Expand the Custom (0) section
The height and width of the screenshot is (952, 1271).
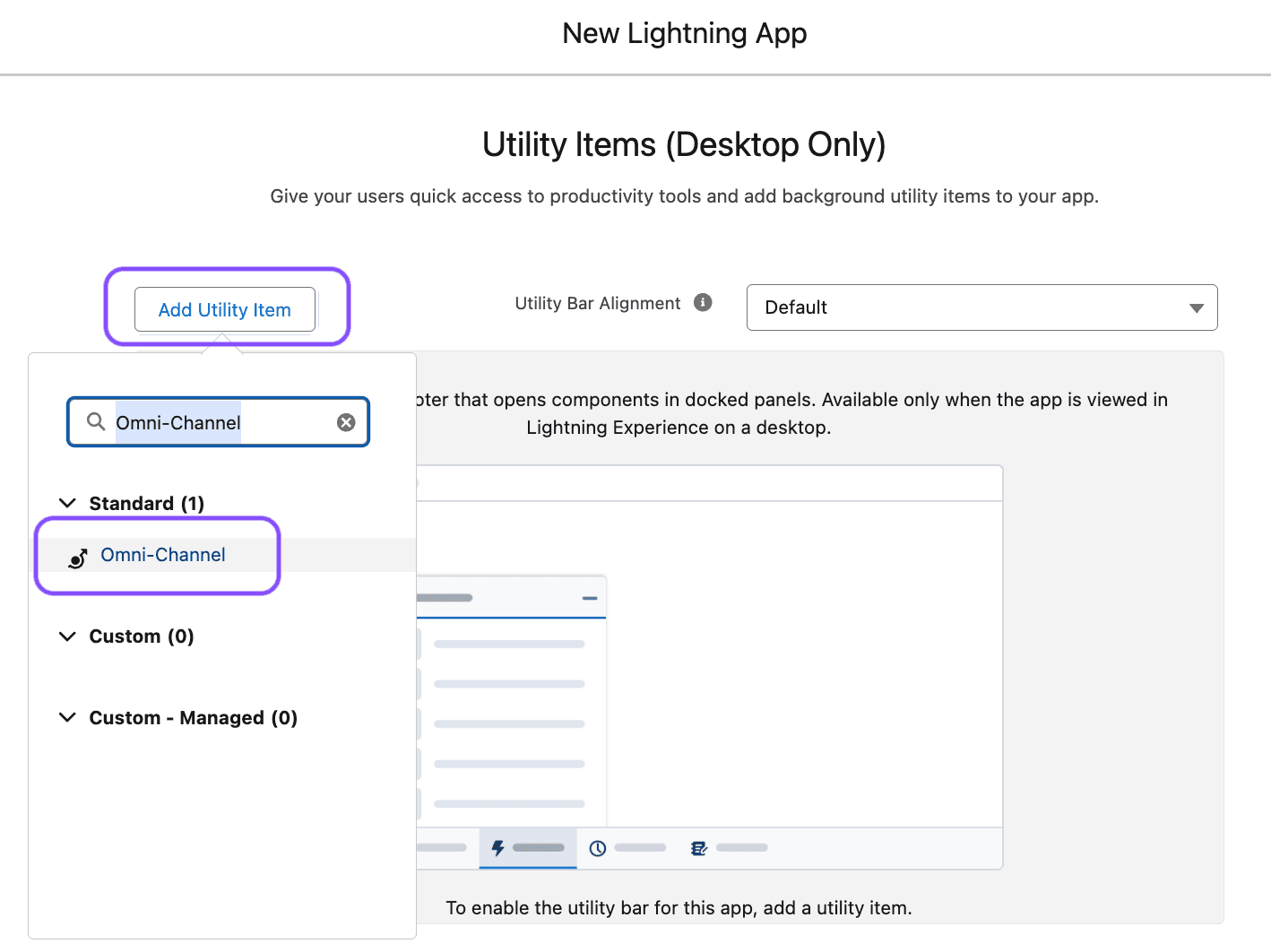[x=67, y=636]
